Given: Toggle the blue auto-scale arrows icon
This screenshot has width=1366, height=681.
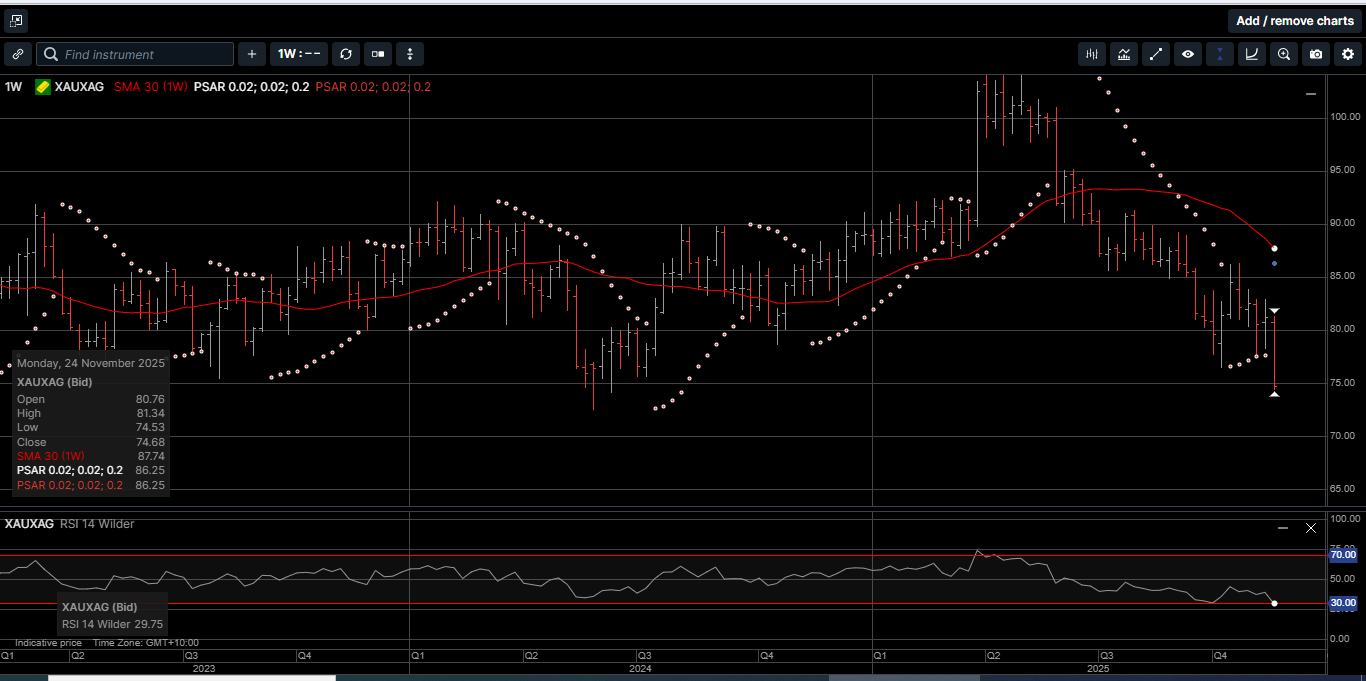Looking at the screenshot, I should [x=1219, y=54].
